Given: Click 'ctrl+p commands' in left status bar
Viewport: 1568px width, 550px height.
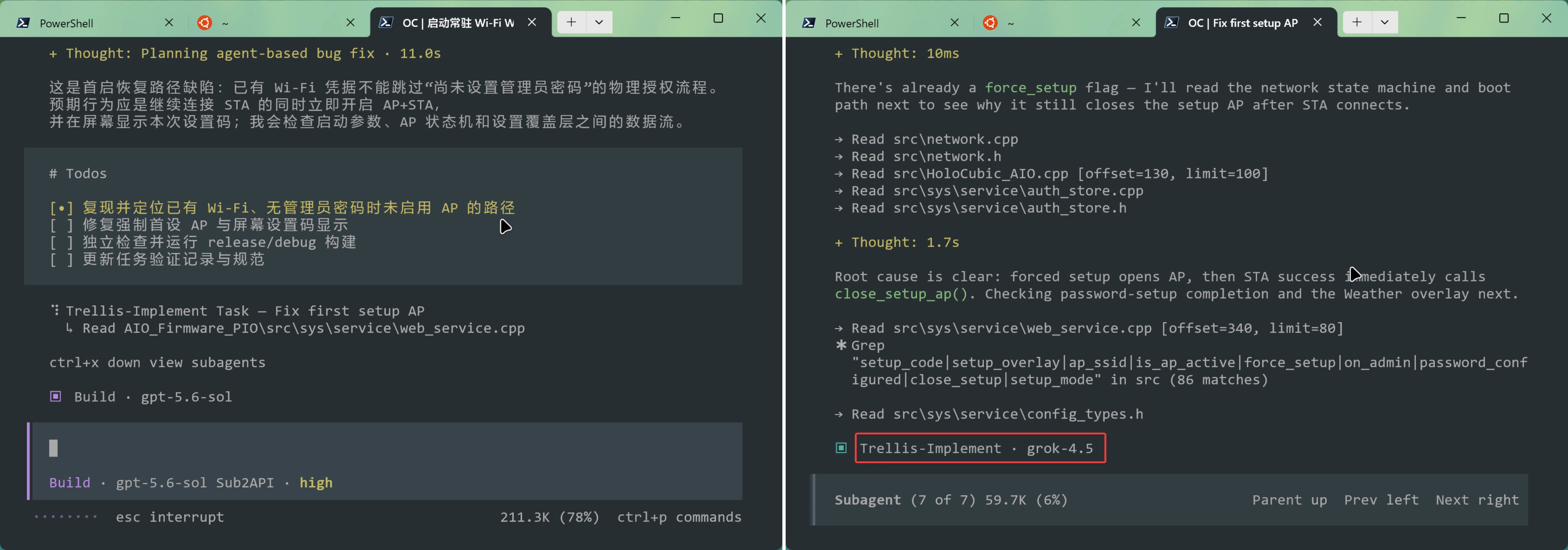Looking at the screenshot, I should 679,517.
